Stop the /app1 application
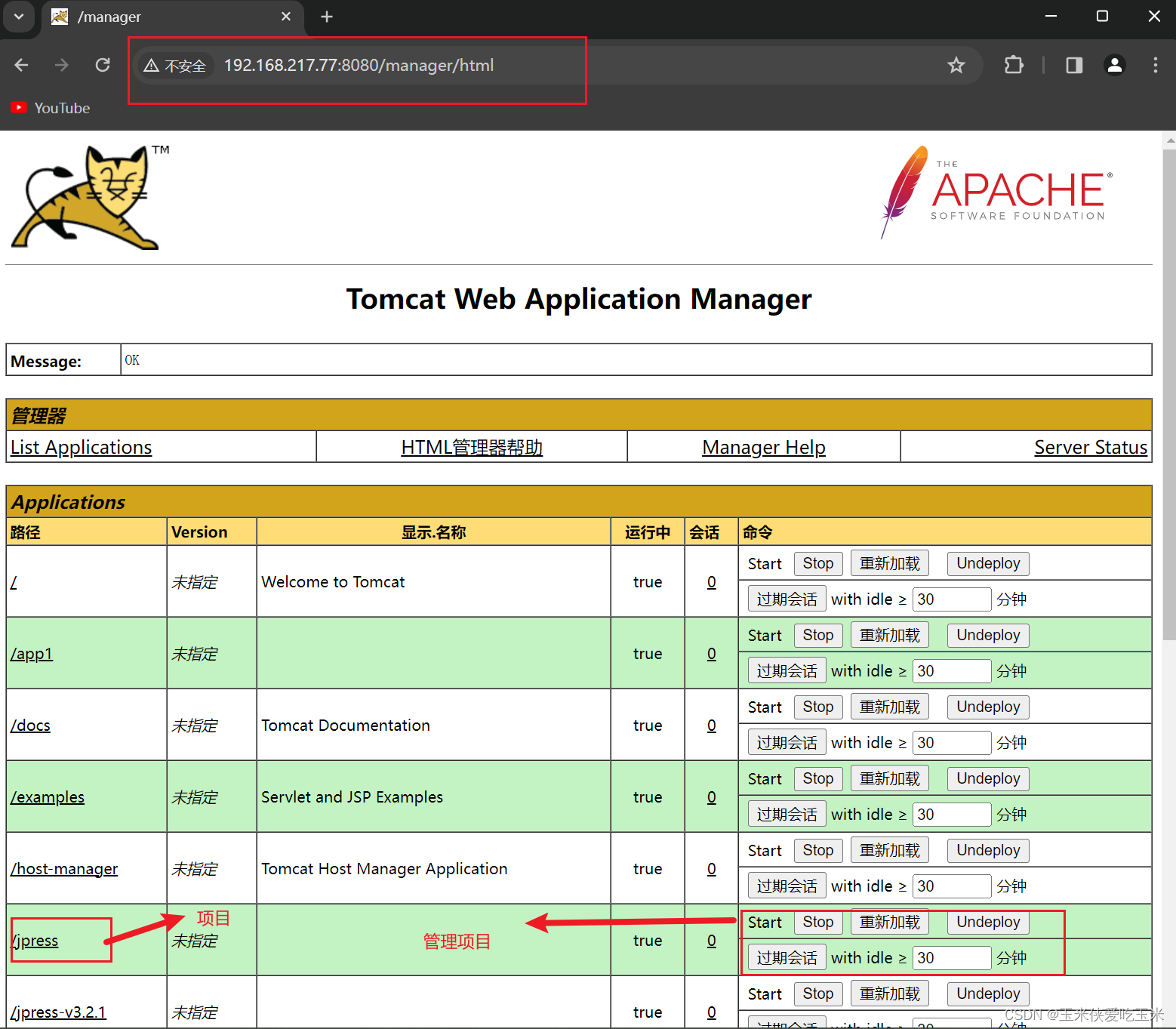The image size is (1176, 1029). [x=818, y=635]
